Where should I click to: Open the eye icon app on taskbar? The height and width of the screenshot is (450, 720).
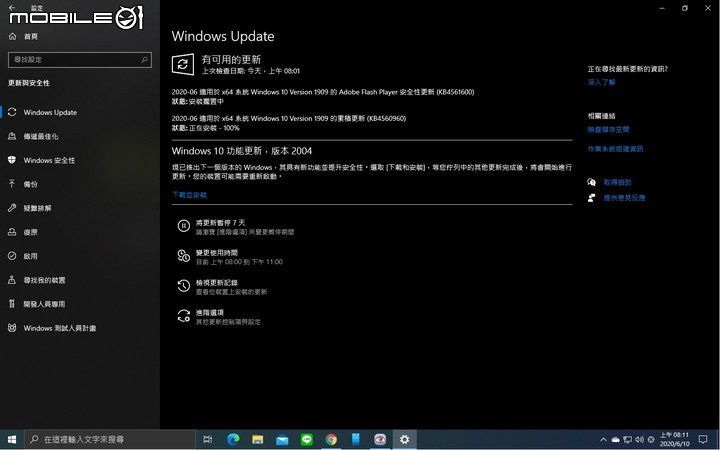pos(380,439)
